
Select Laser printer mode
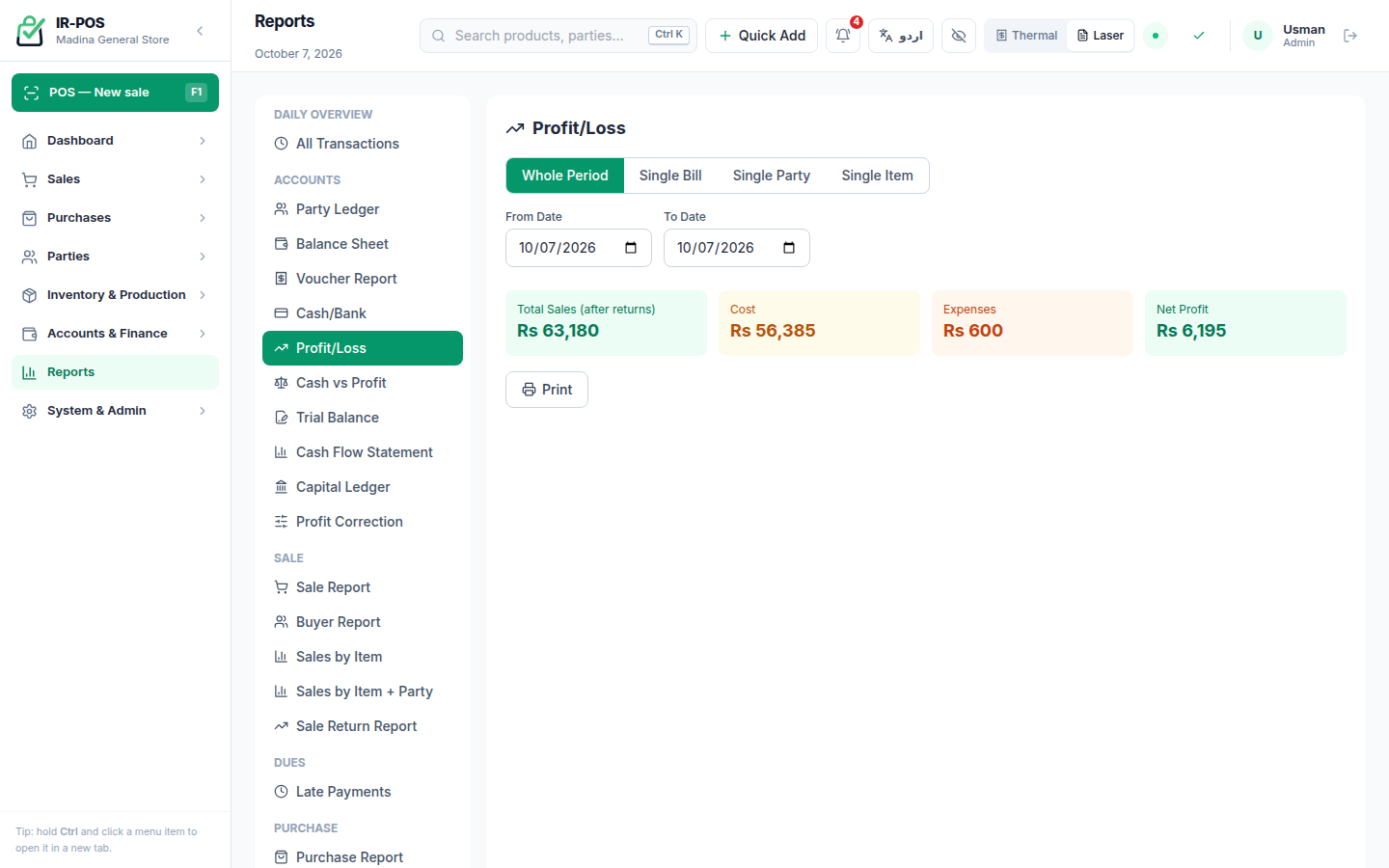[1101, 36]
